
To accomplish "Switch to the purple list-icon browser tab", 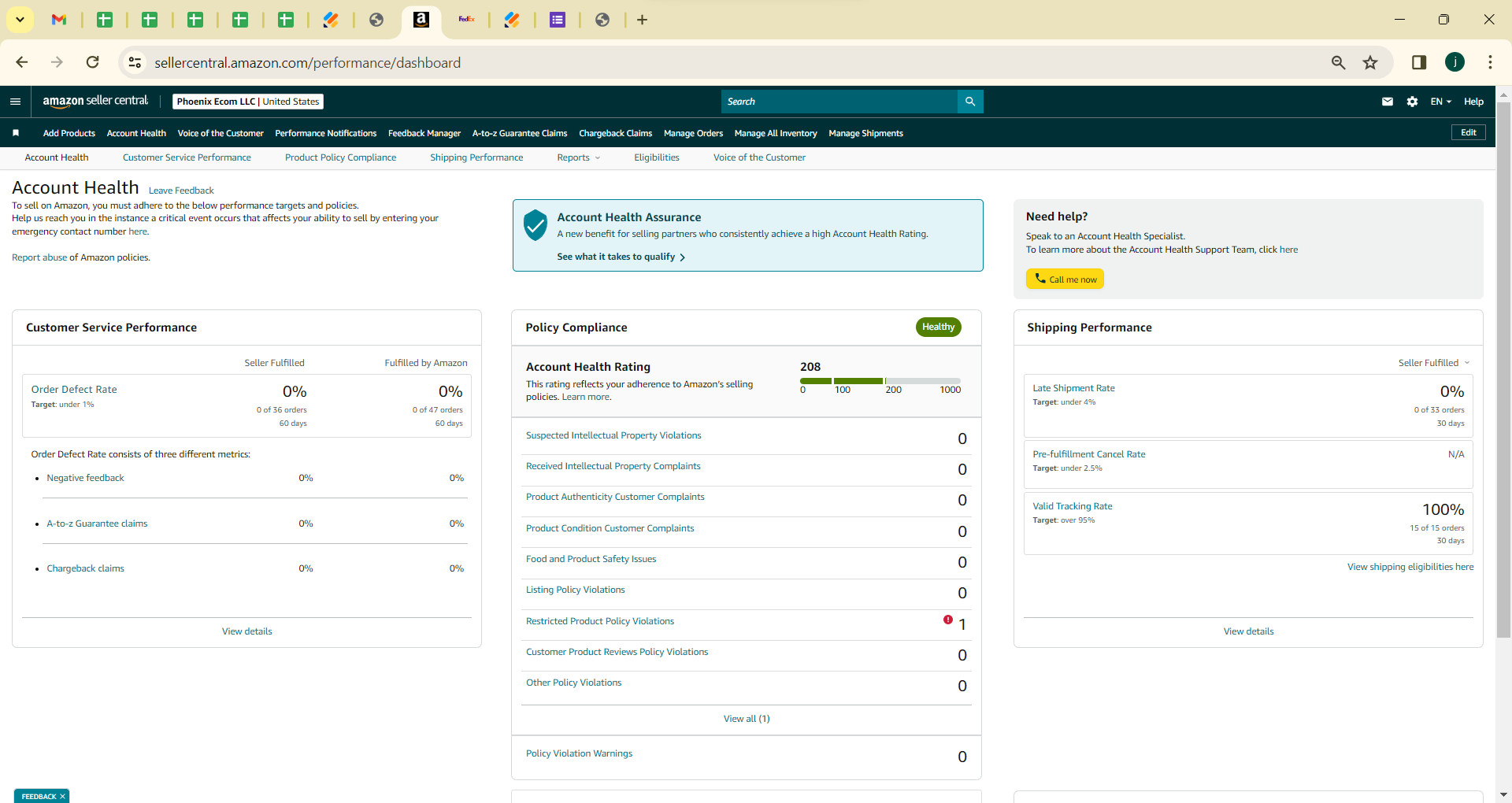I will pos(558,20).
